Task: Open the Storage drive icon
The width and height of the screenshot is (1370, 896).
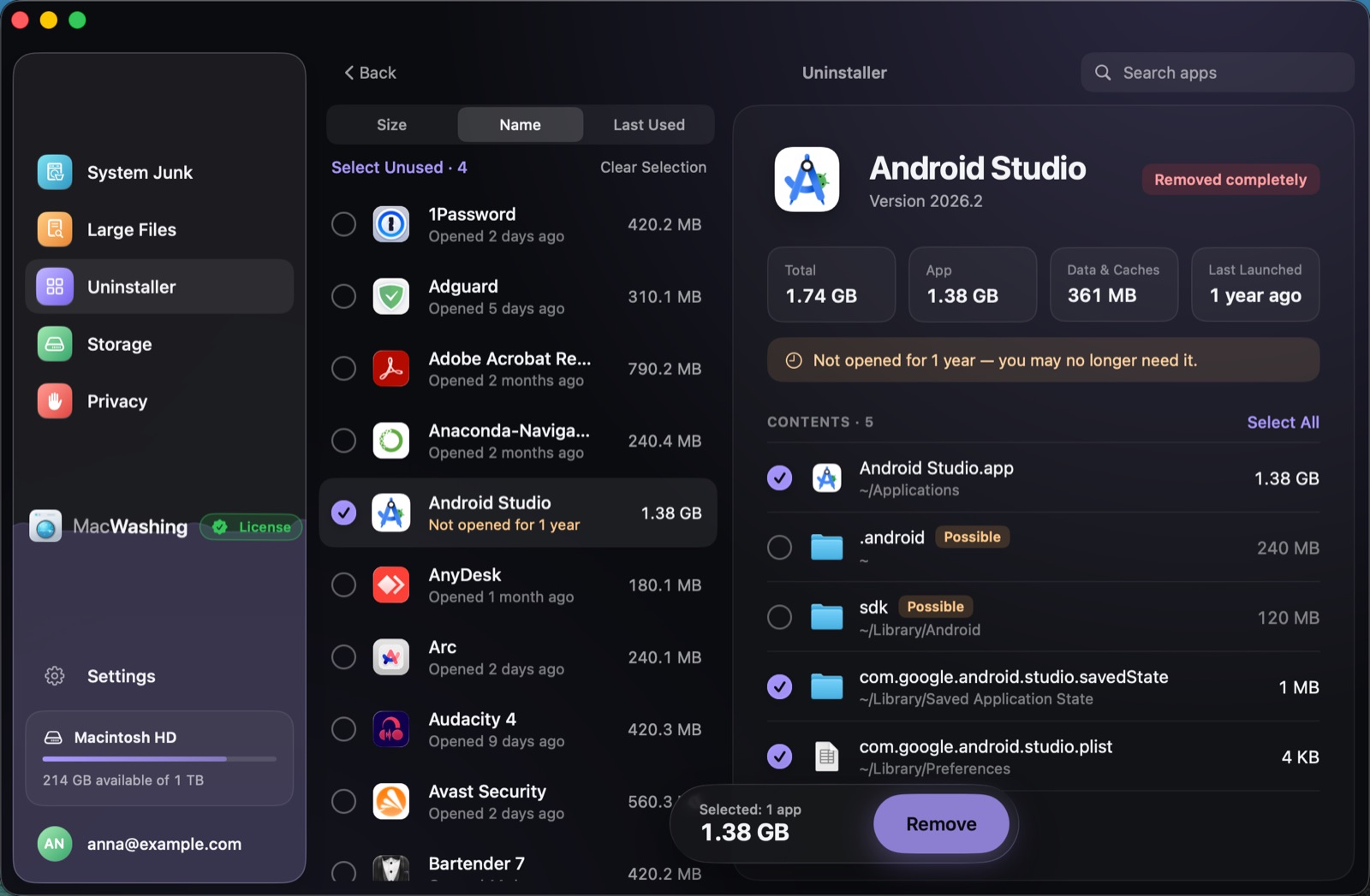Action: point(55,344)
